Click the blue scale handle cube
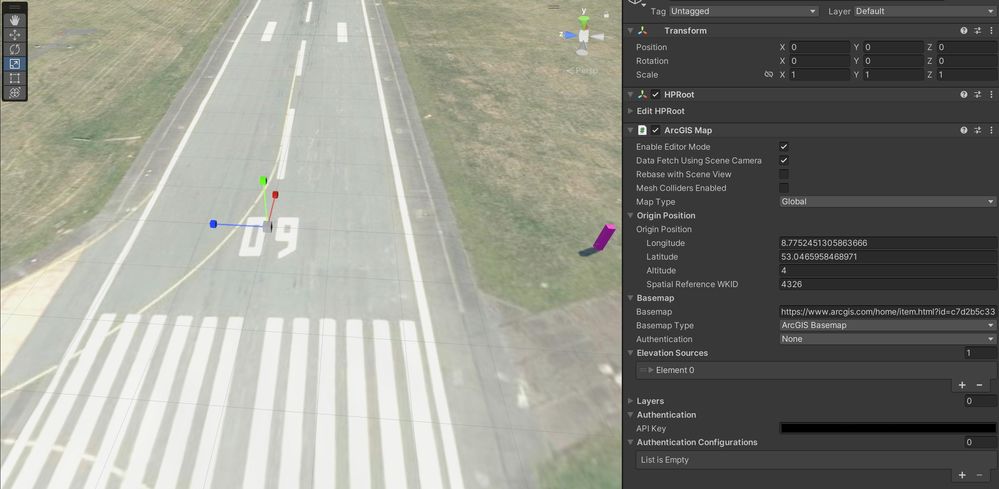The height and width of the screenshot is (489, 999). pyautogui.click(x=213, y=223)
